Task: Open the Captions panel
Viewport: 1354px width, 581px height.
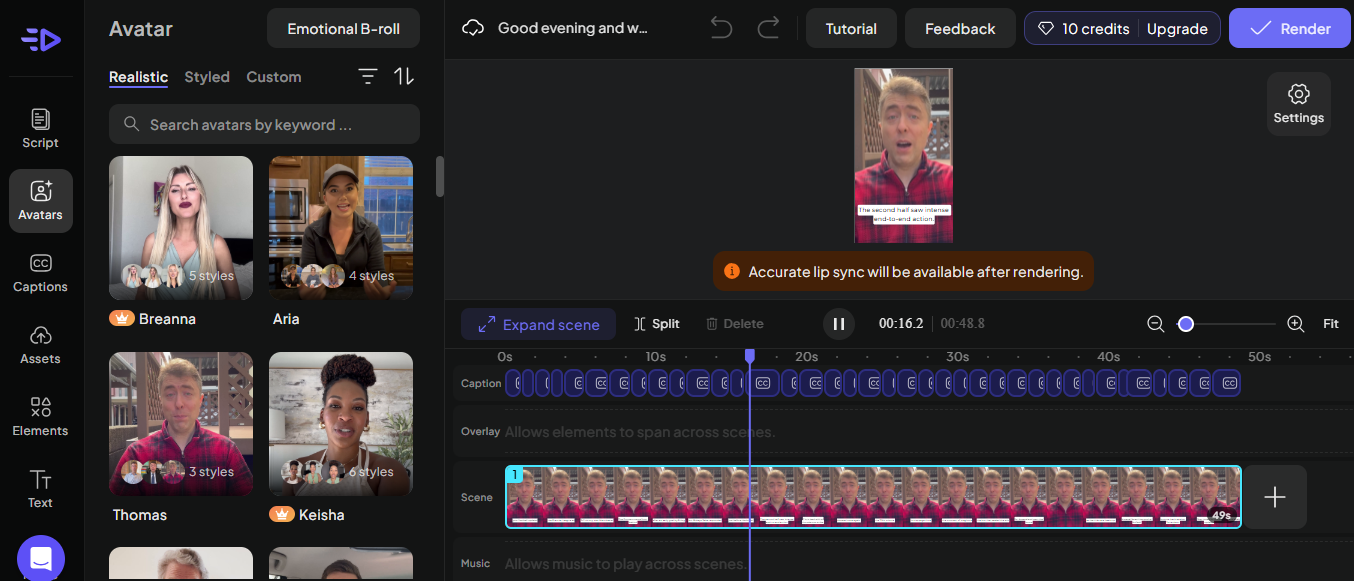Action: pyautogui.click(x=40, y=273)
